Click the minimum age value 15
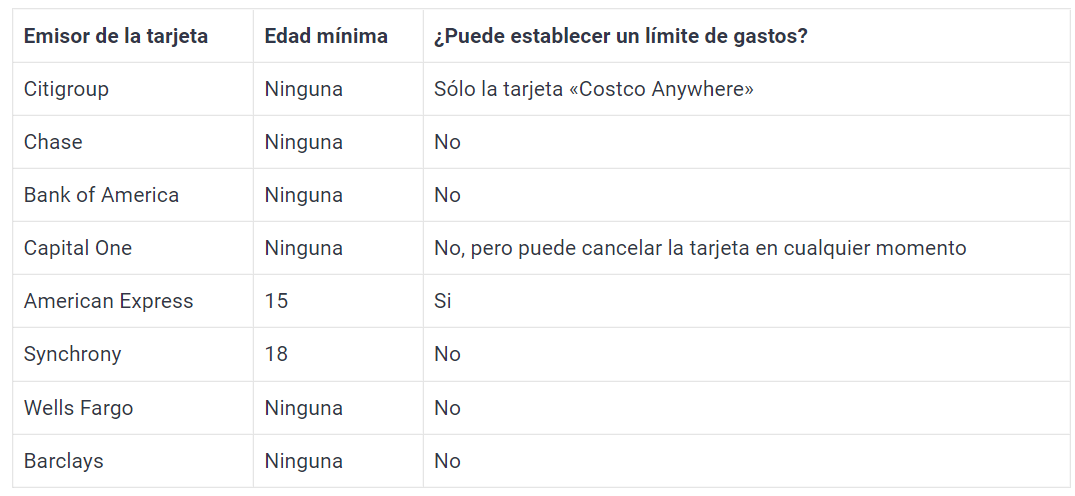 276,301
